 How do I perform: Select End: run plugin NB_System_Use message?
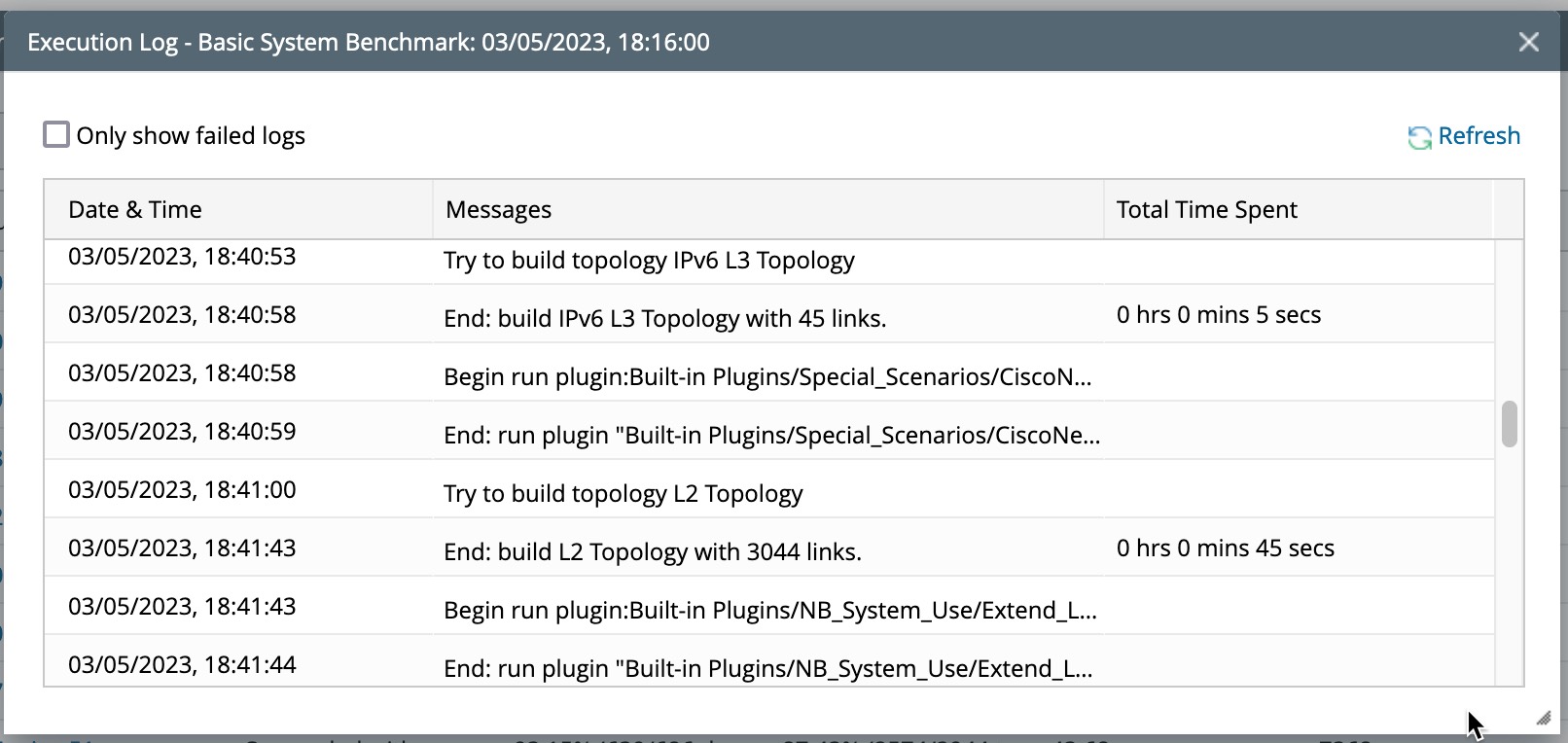tap(767, 669)
